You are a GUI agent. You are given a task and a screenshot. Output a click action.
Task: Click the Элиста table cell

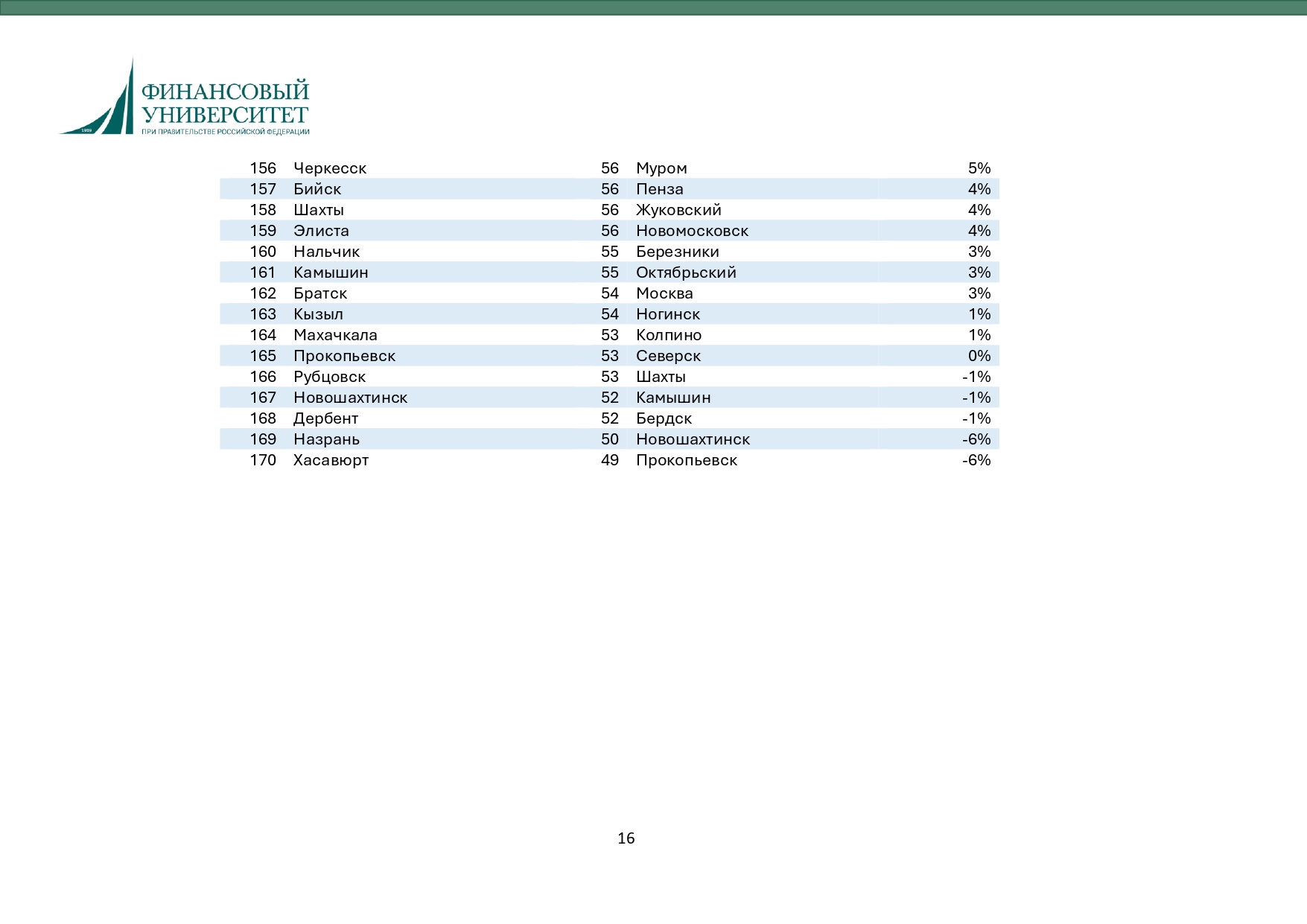321,231
